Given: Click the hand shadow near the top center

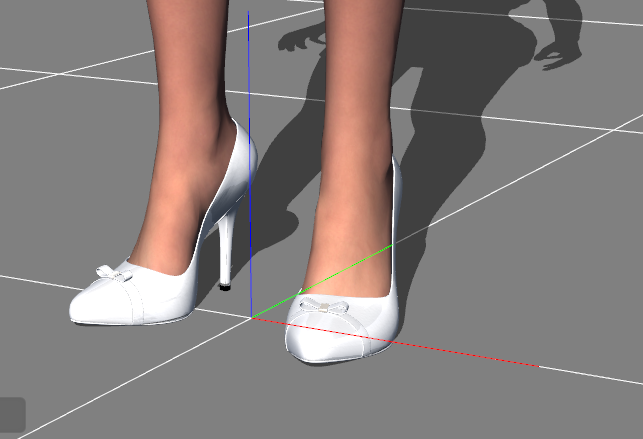Looking at the screenshot, I should 300,40.
